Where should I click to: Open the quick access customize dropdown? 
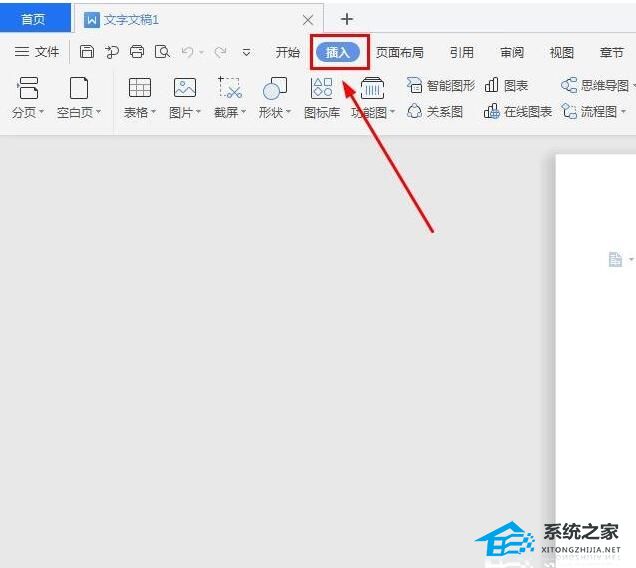(246, 52)
